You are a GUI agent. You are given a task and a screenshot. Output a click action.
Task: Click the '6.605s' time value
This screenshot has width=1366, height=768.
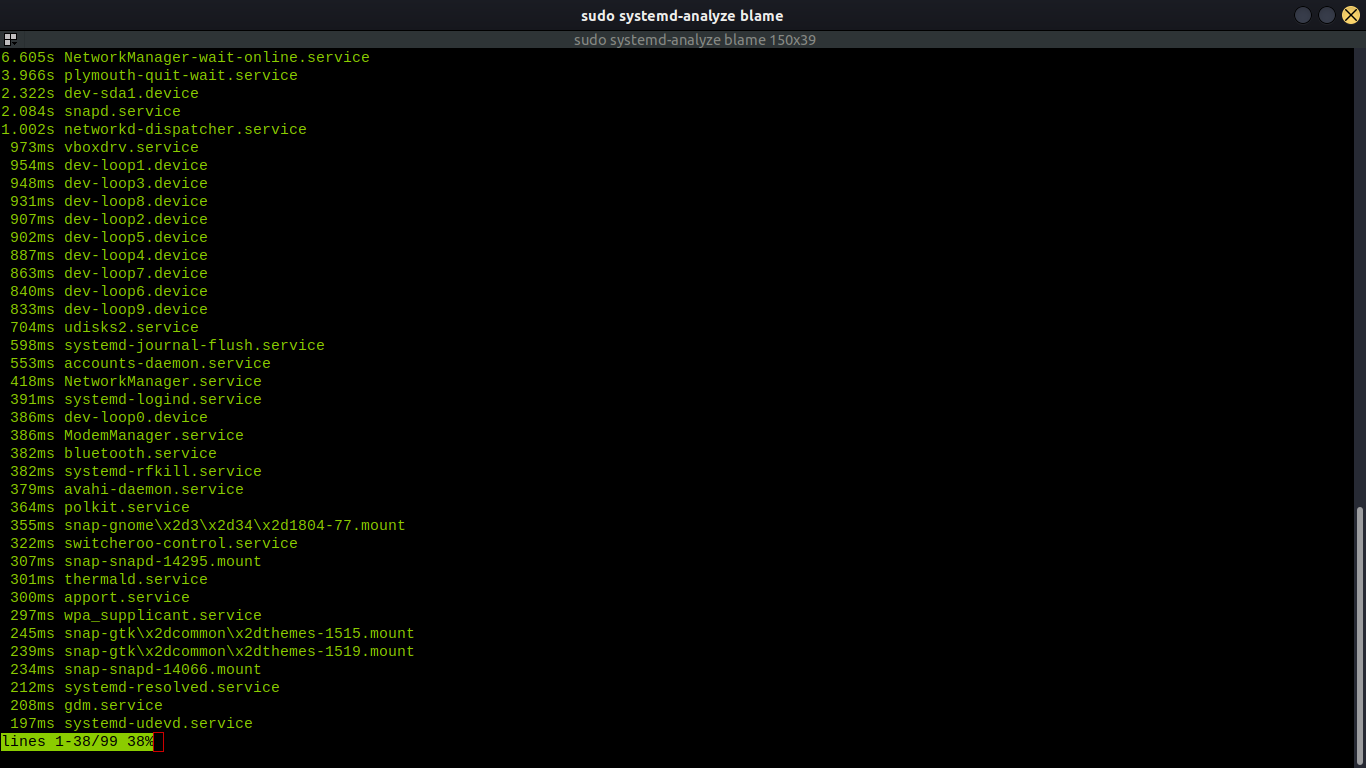[x=28, y=58]
